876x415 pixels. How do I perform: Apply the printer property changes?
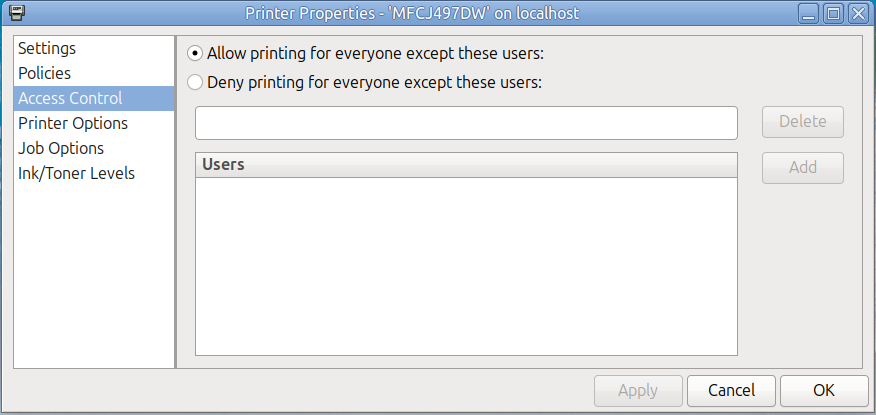638,390
